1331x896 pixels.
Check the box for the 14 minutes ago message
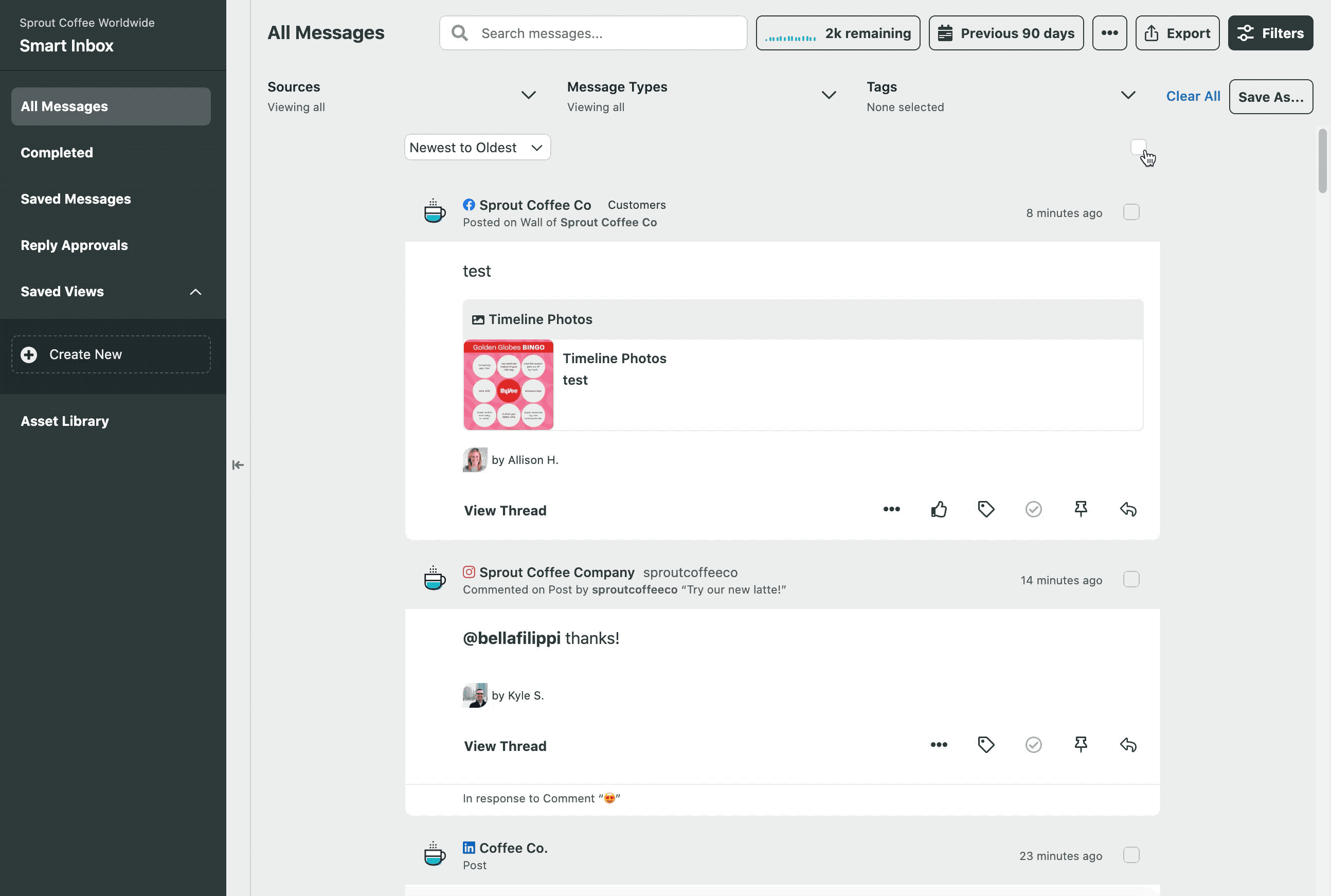point(1131,580)
